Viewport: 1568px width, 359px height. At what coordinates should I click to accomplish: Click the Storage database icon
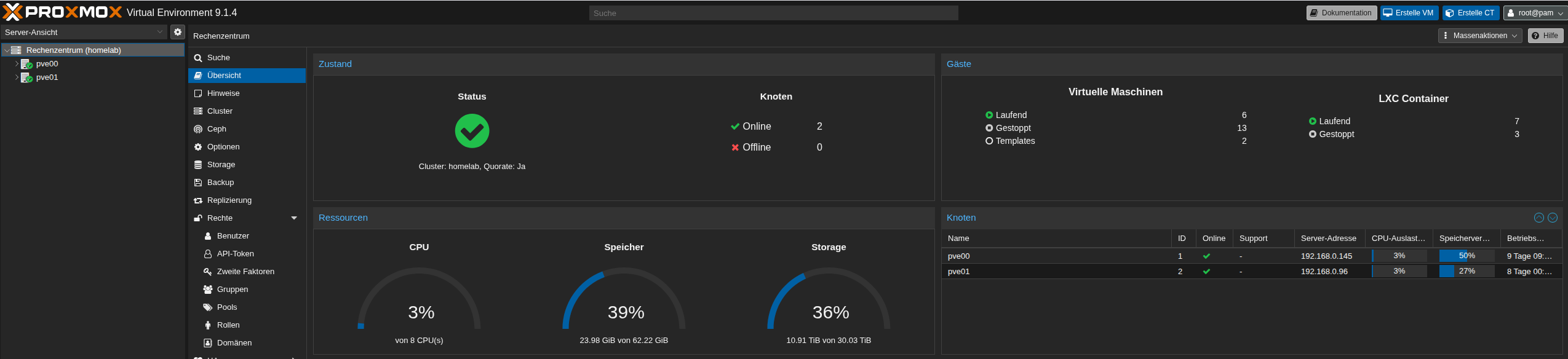click(198, 165)
